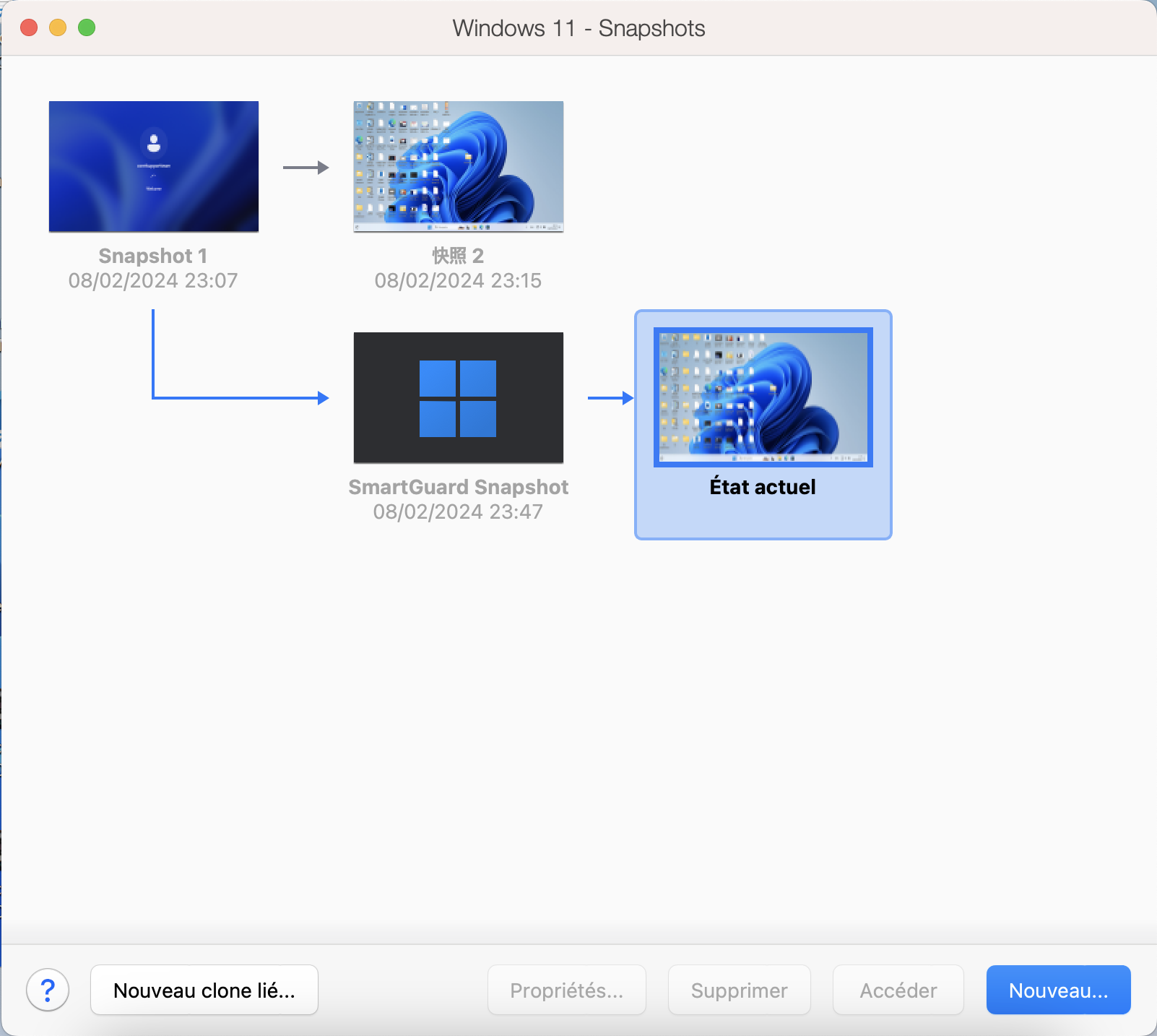Click the État actuel label text
1157x1036 pixels.
pyautogui.click(x=763, y=487)
